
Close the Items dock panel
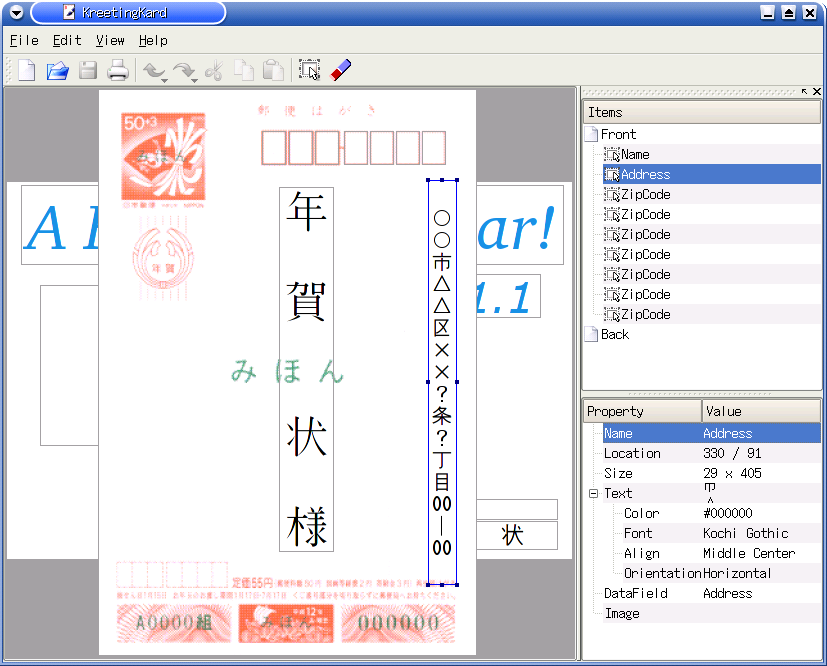(817, 92)
